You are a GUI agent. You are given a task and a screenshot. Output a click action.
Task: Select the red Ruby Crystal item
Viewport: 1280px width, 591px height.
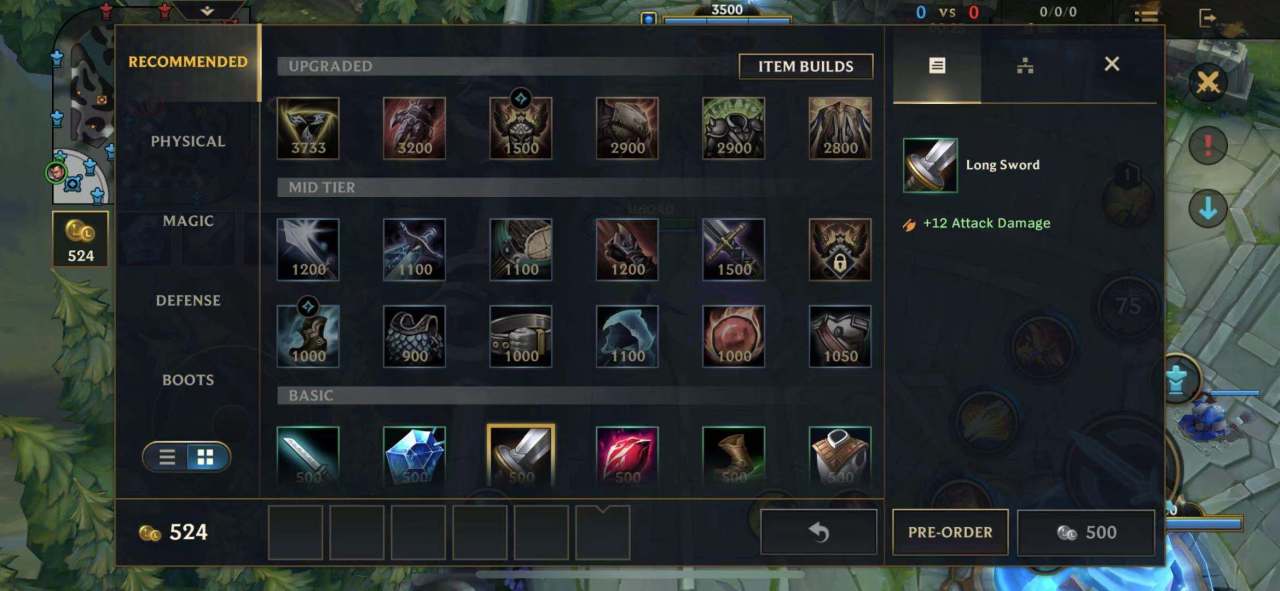click(627, 457)
